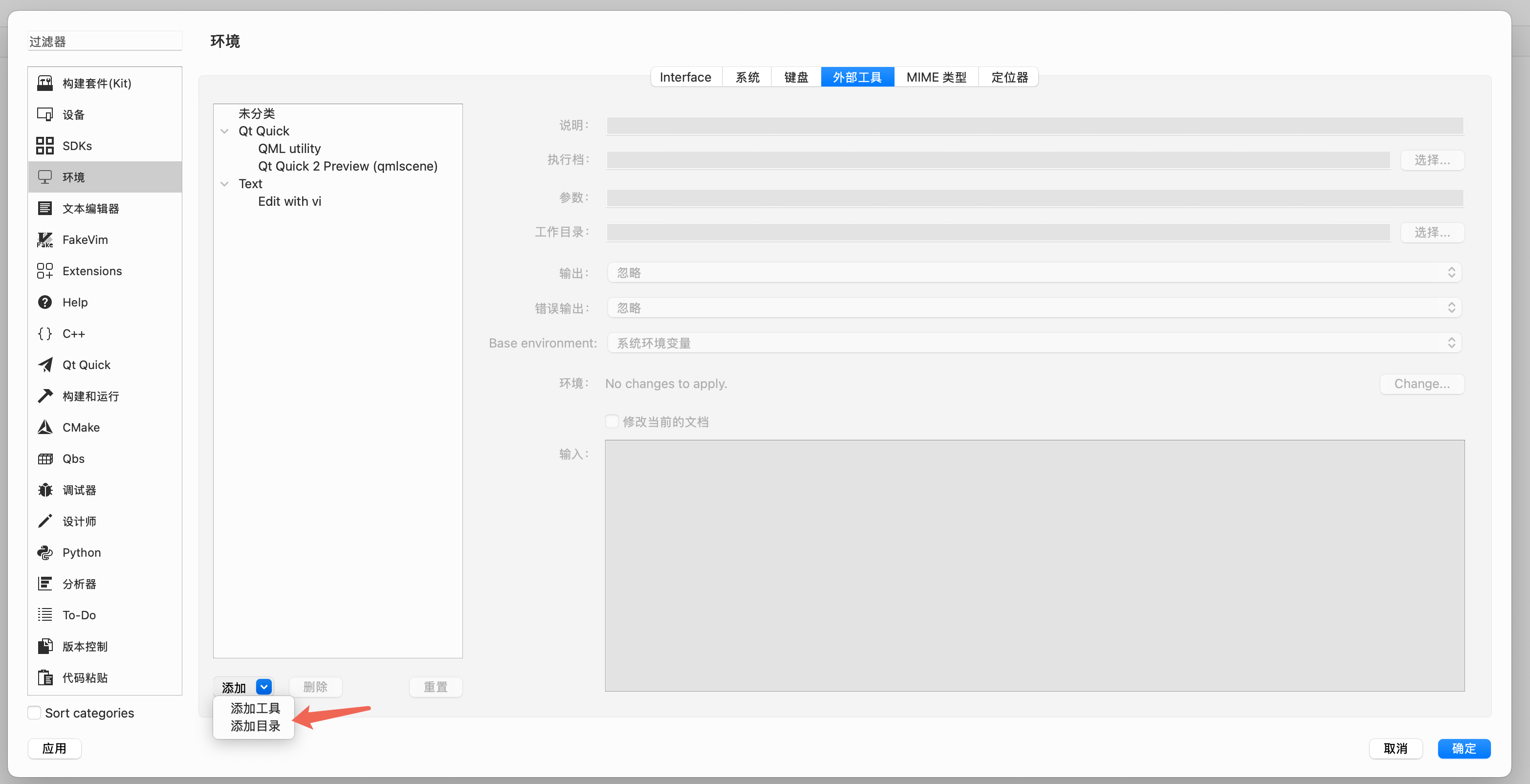Switch to the MIME 类型 tab
This screenshot has height=784, width=1530.
[936, 77]
